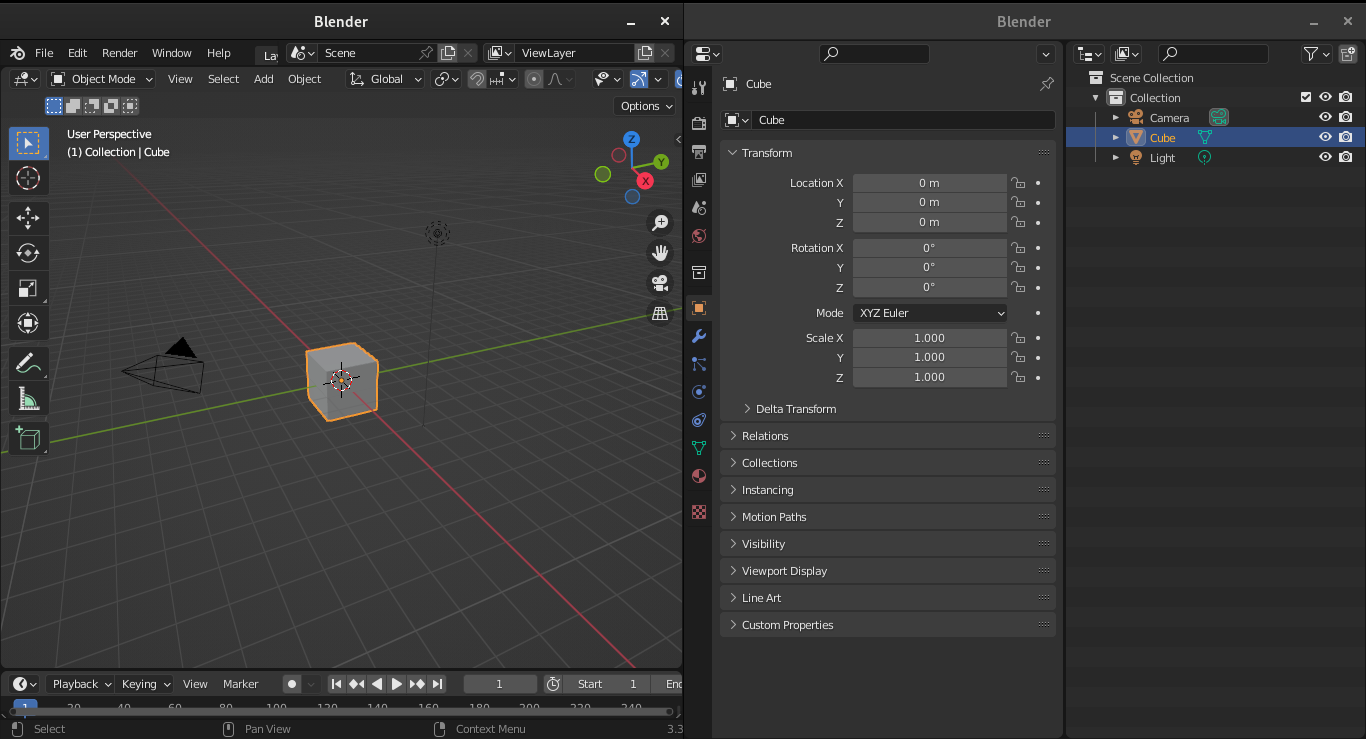Viewport: 1366px width, 739px height.
Task: Lock the Location X value
Action: pyautogui.click(x=1018, y=183)
